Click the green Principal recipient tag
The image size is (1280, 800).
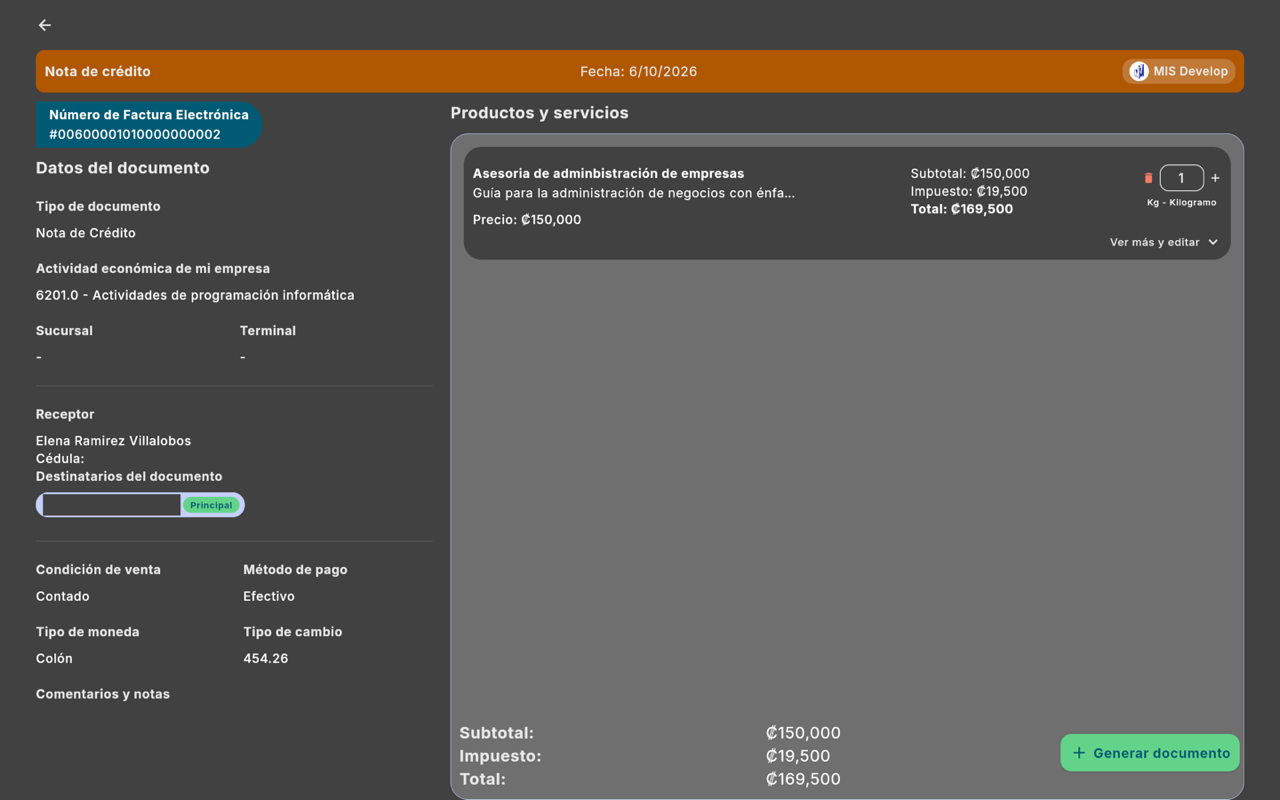pos(211,505)
